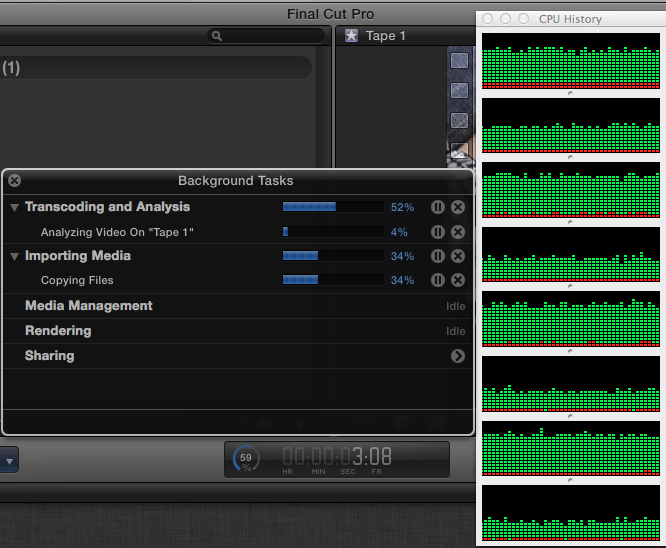
Task: Click the first CPU History core graph
Action: tap(571, 61)
